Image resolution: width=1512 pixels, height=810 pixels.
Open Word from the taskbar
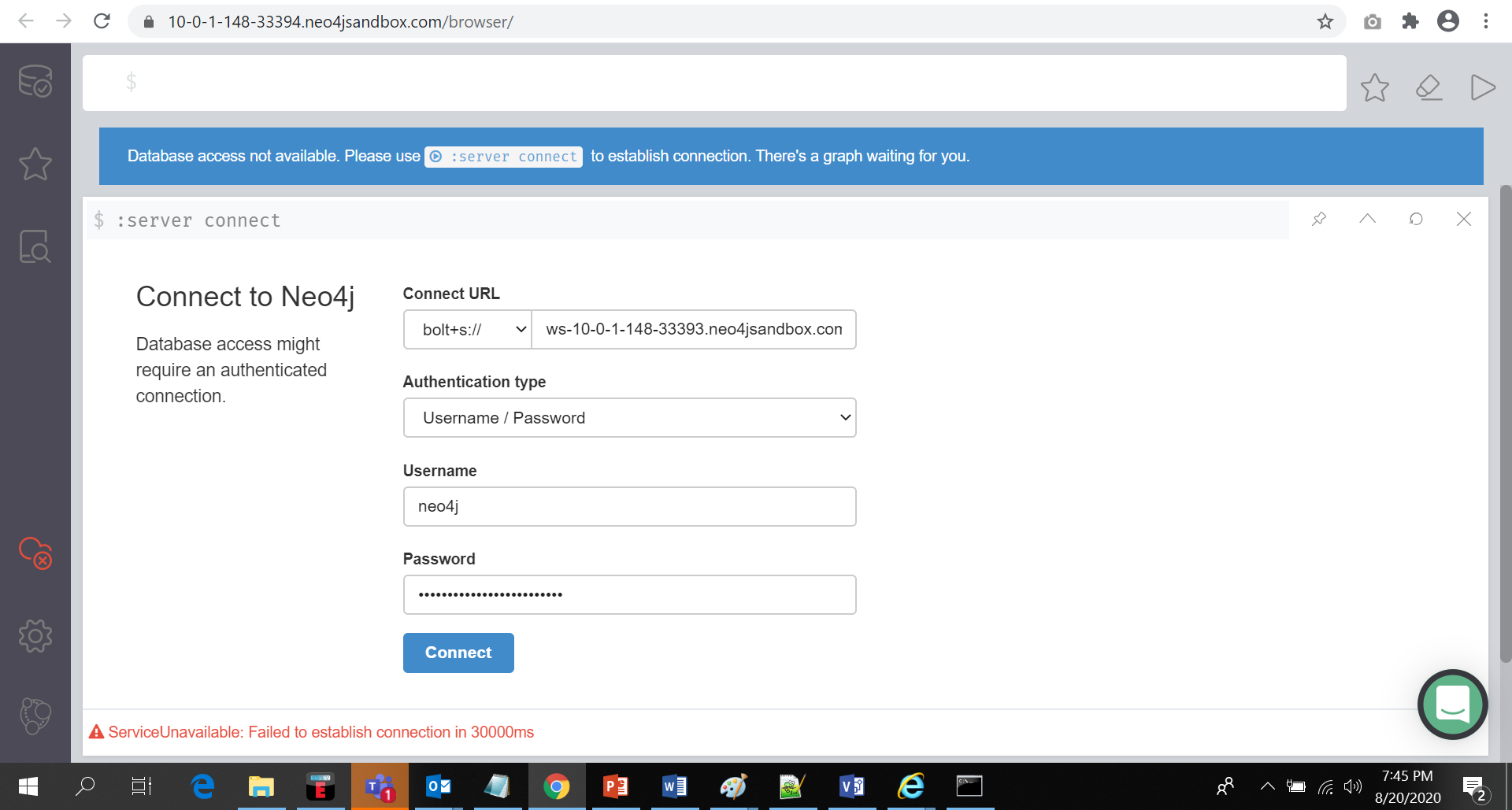675,786
